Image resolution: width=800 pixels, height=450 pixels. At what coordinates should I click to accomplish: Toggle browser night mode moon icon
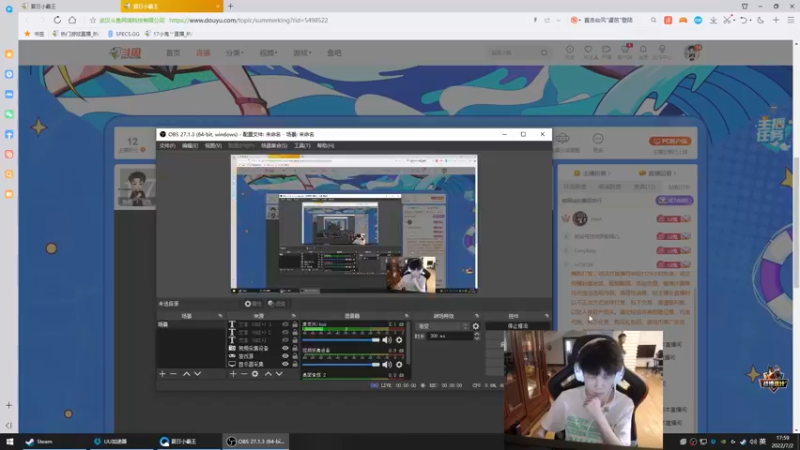[761, 20]
